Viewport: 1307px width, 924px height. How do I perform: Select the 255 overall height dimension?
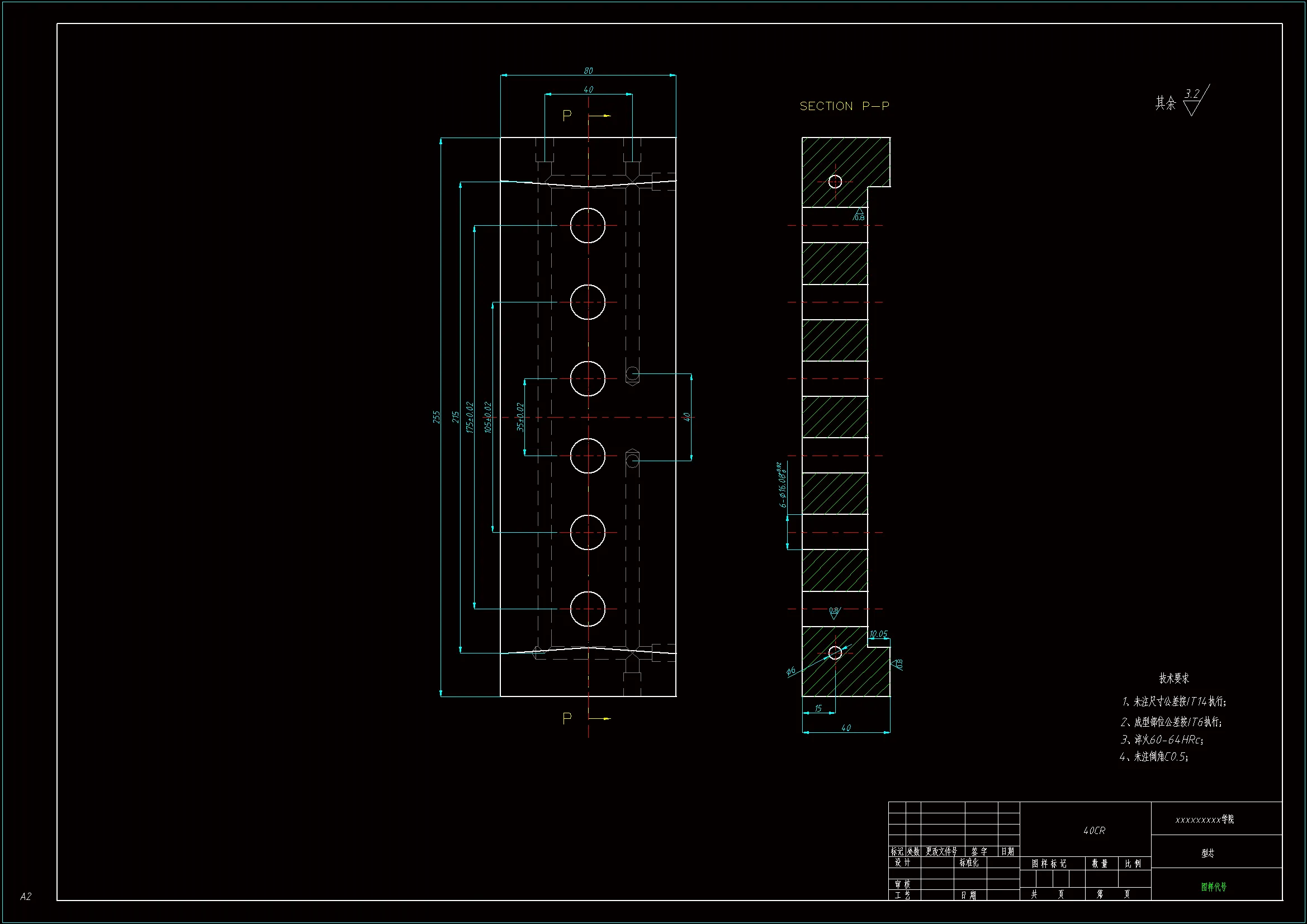pyautogui.click(x=437, y=417)
